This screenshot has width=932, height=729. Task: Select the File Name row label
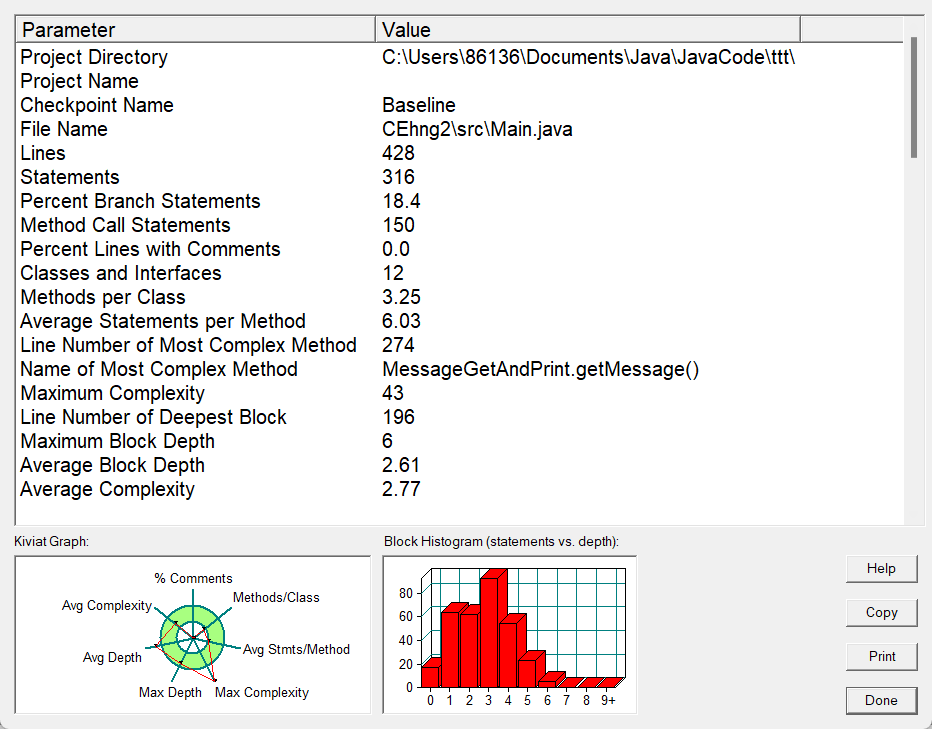pyautogui.click(x=64, y=129)
